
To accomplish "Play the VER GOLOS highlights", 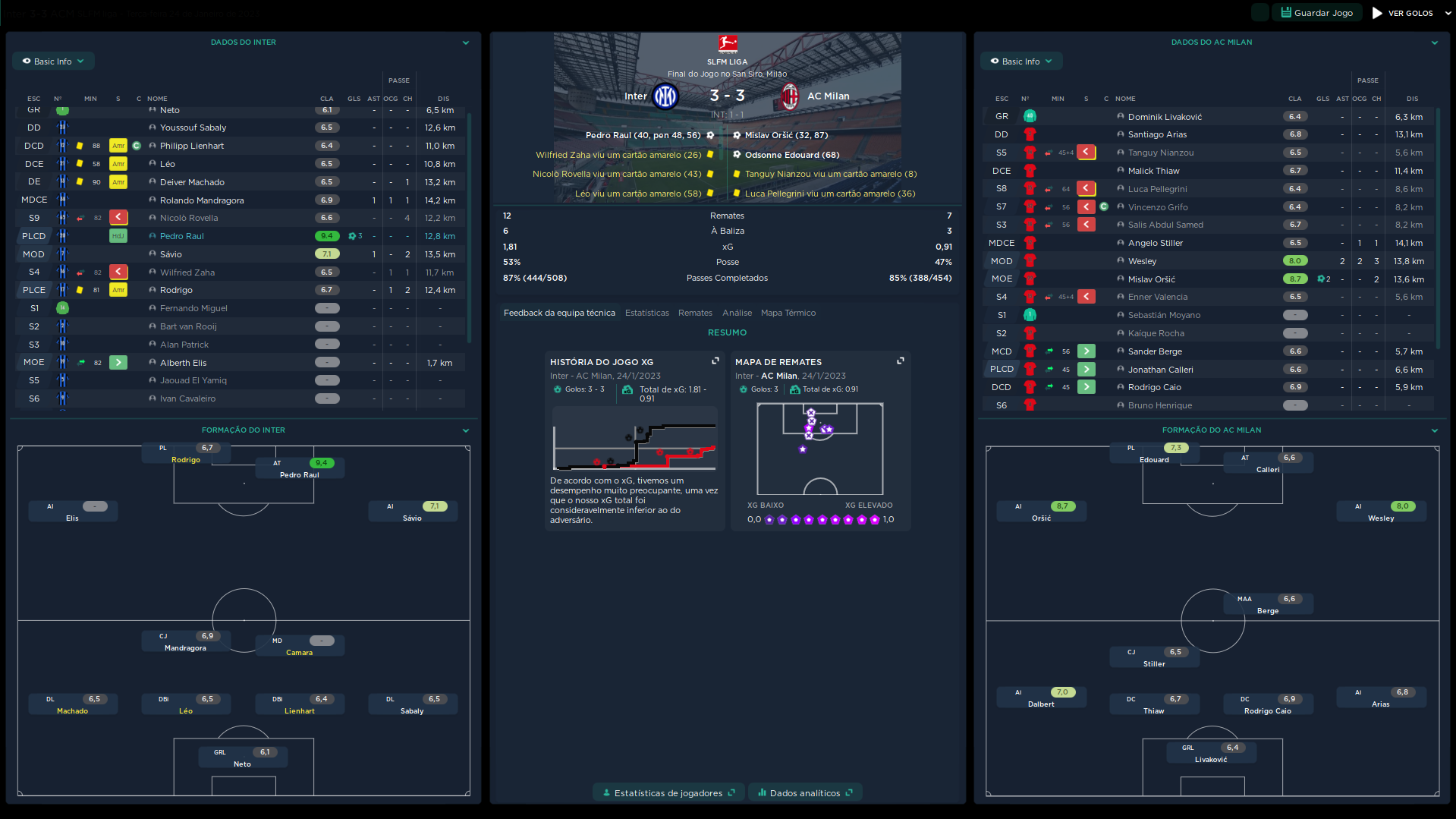I will tap(1403, 13).
